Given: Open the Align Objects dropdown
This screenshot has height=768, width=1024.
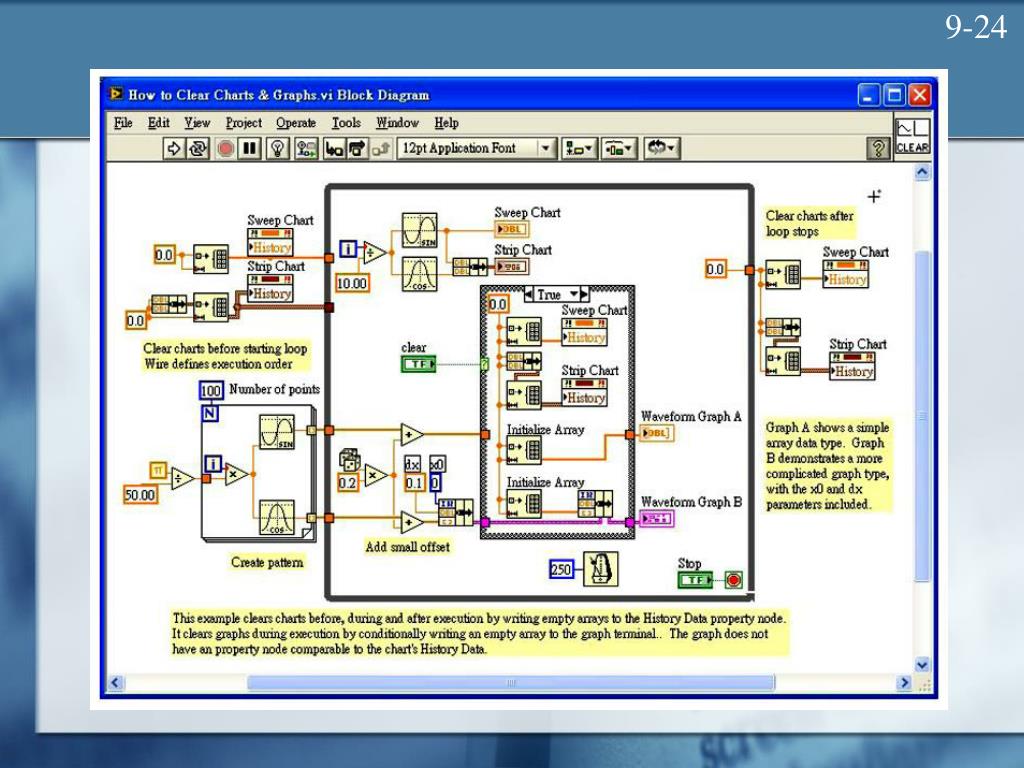Looking at the screenshot, I should (x=579, y=149).
